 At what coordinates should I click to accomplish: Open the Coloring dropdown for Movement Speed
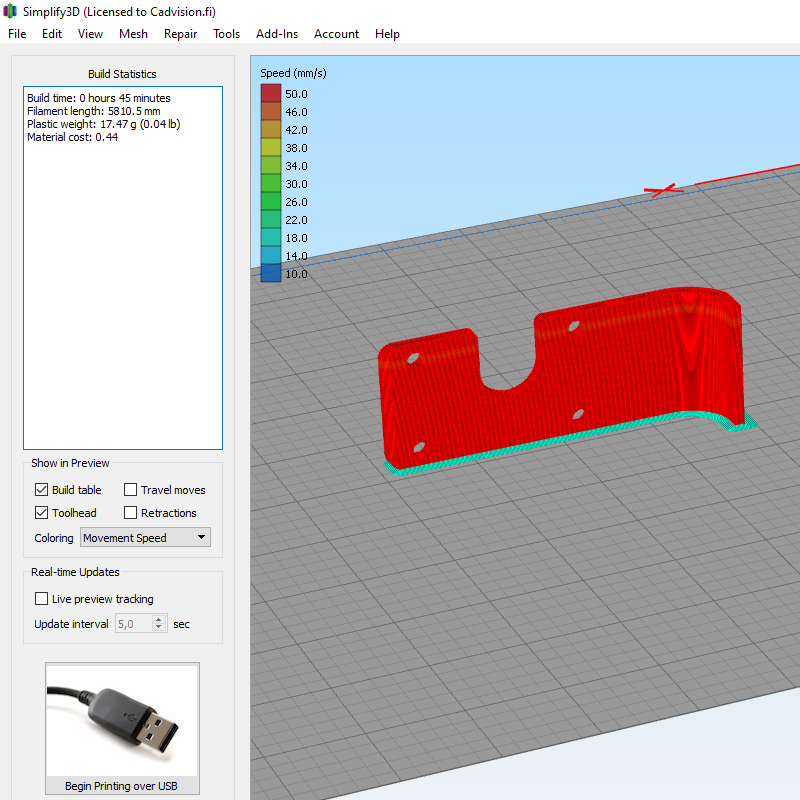tap(145, 538)
